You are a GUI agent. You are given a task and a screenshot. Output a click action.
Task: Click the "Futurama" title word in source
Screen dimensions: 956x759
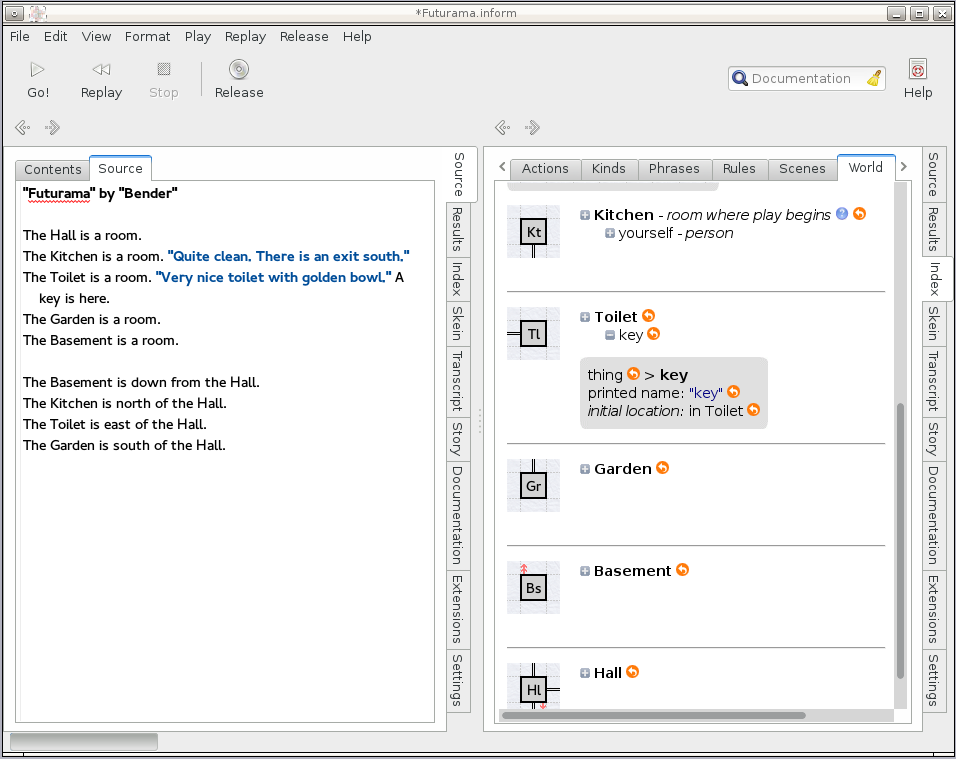59,194
